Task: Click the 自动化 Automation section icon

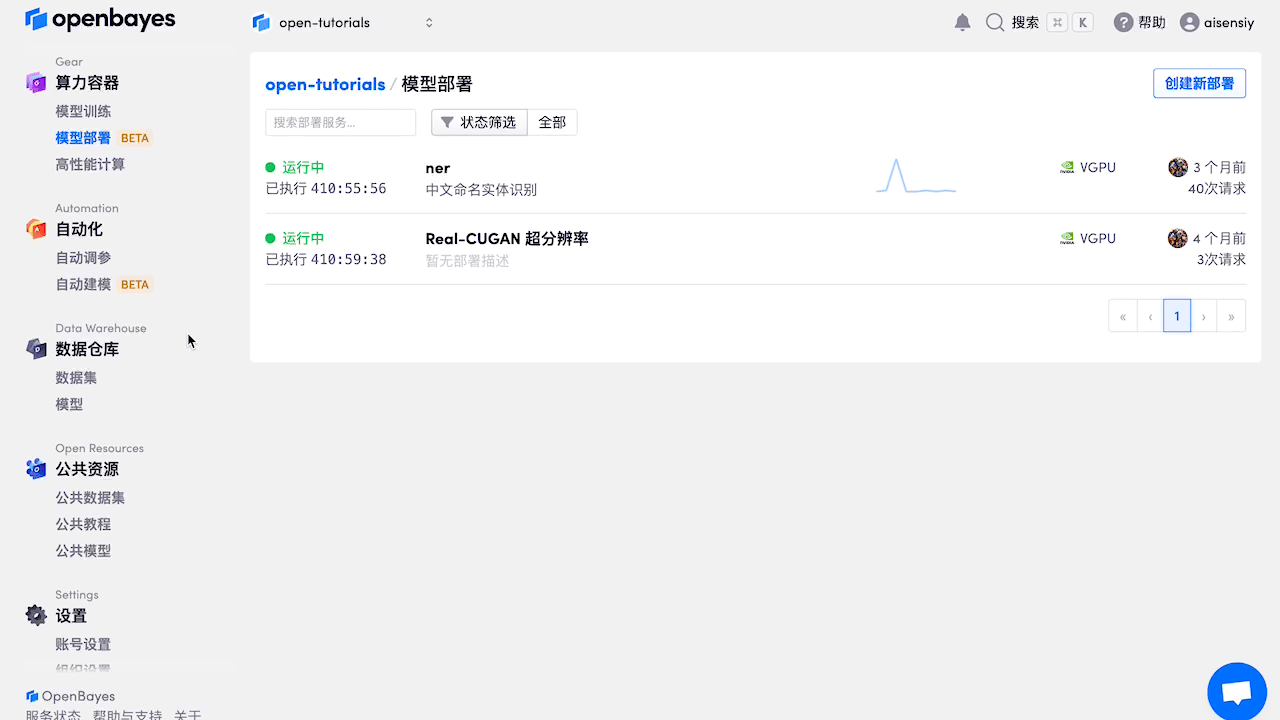Action: pos(36,229)
